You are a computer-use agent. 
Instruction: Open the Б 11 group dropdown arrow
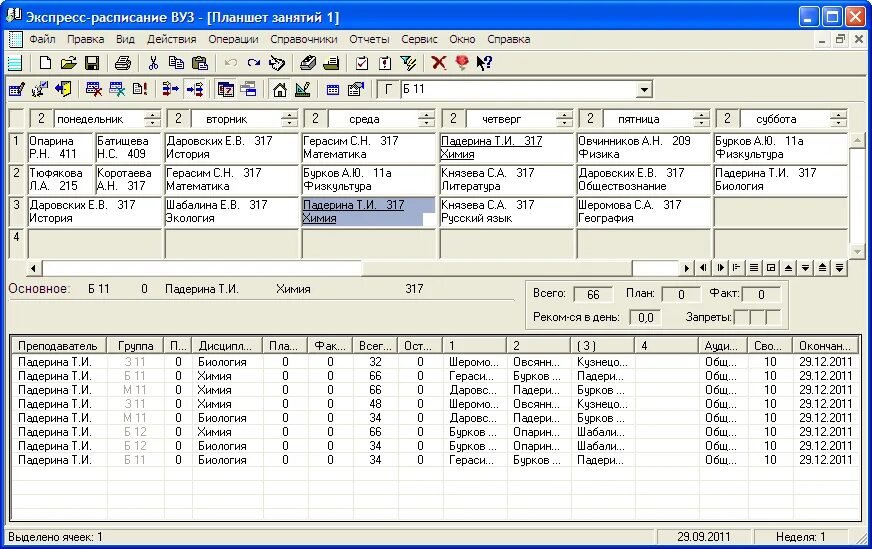(644, 90)
